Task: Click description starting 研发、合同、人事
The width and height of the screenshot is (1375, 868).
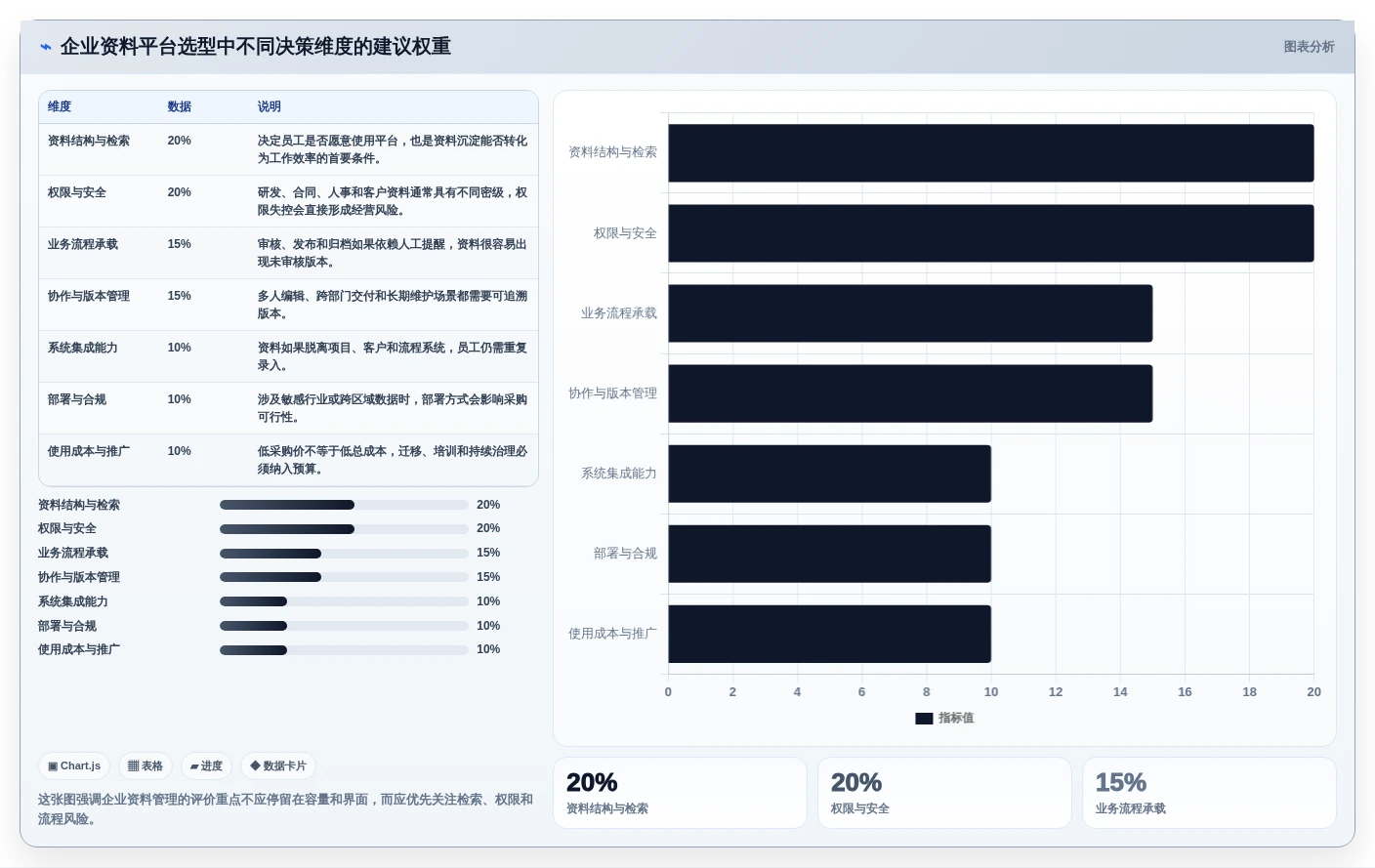Action: pyautogui.click(x=393, y=201)
